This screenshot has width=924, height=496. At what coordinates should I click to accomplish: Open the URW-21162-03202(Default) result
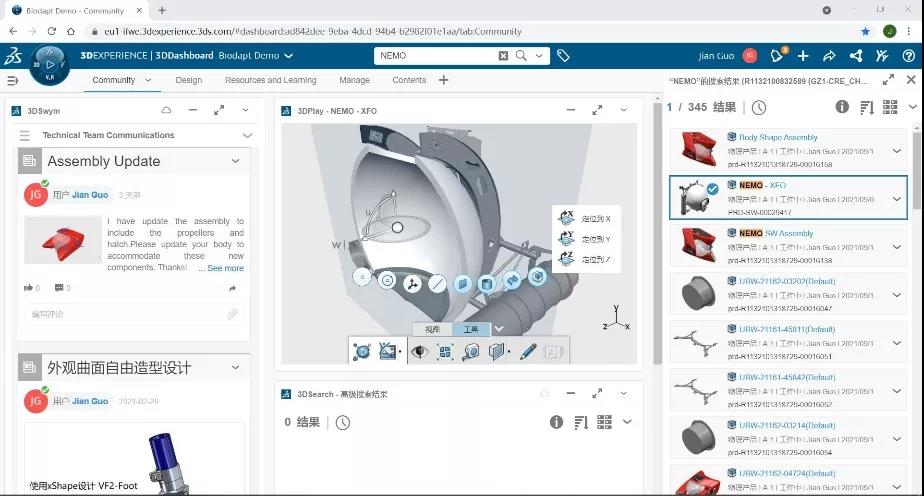[787, 281]
